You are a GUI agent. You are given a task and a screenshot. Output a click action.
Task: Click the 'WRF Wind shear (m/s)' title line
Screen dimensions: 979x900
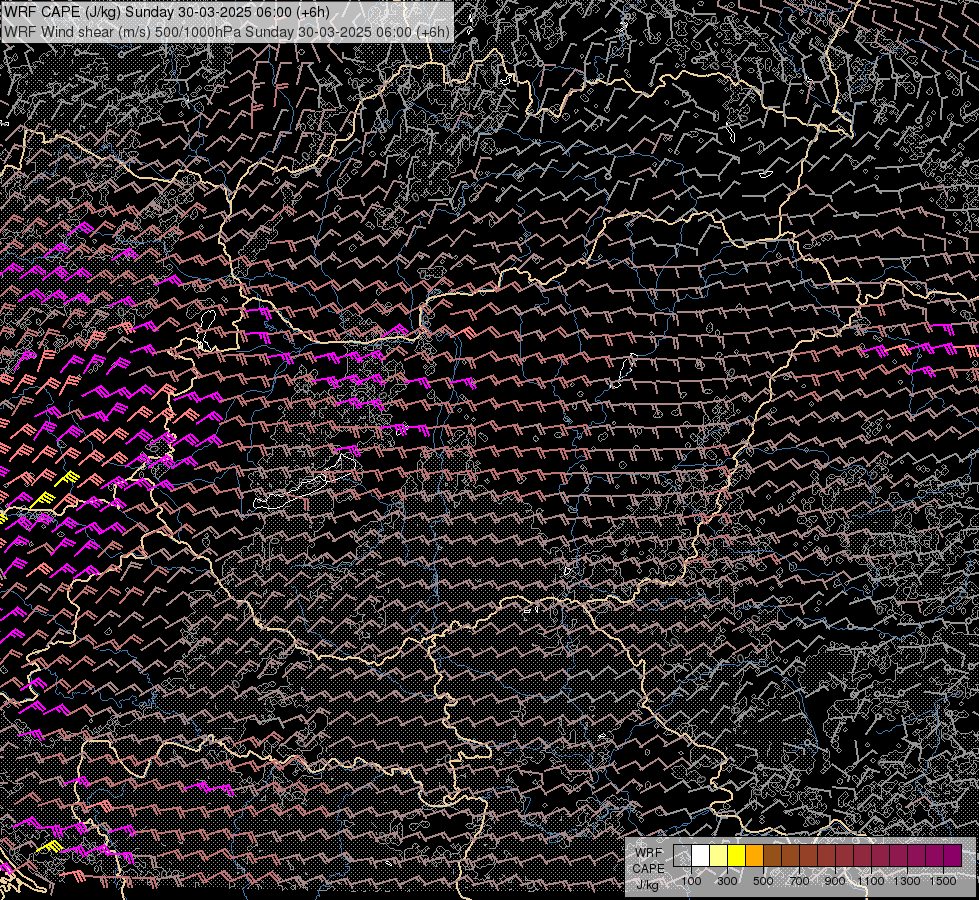tap(227, 32)
